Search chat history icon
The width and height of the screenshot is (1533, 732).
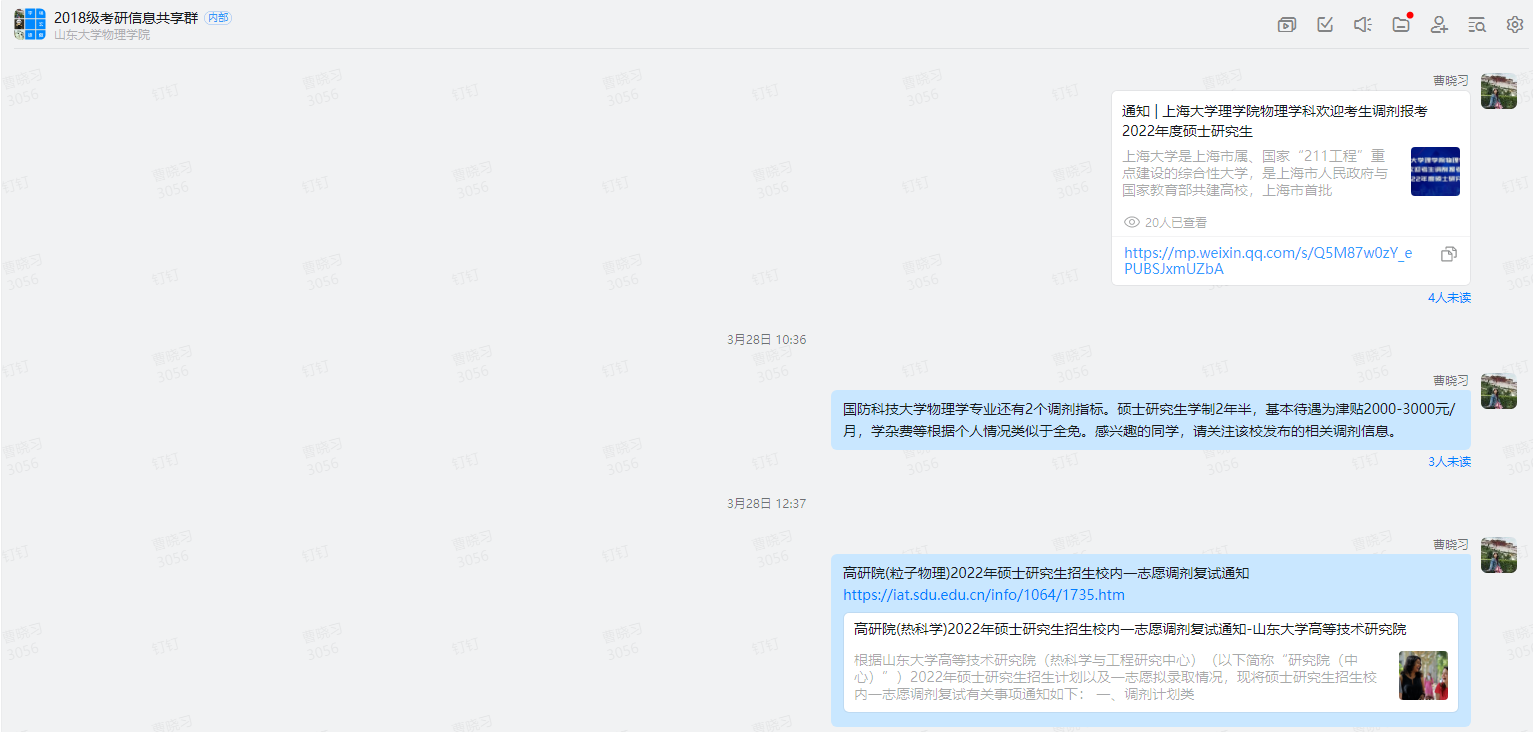[1477, 25]
